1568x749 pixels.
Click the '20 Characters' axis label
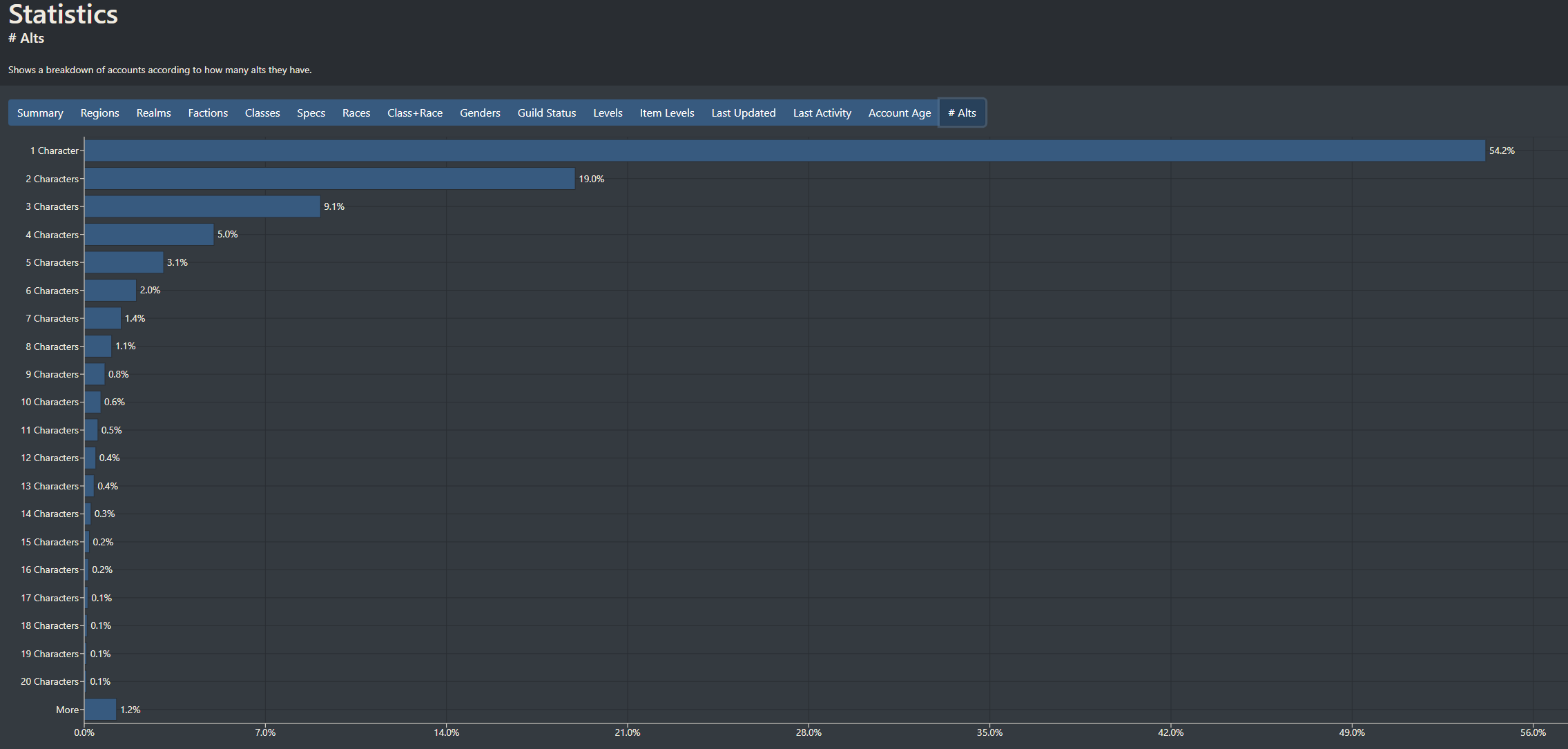coord(50,681)
